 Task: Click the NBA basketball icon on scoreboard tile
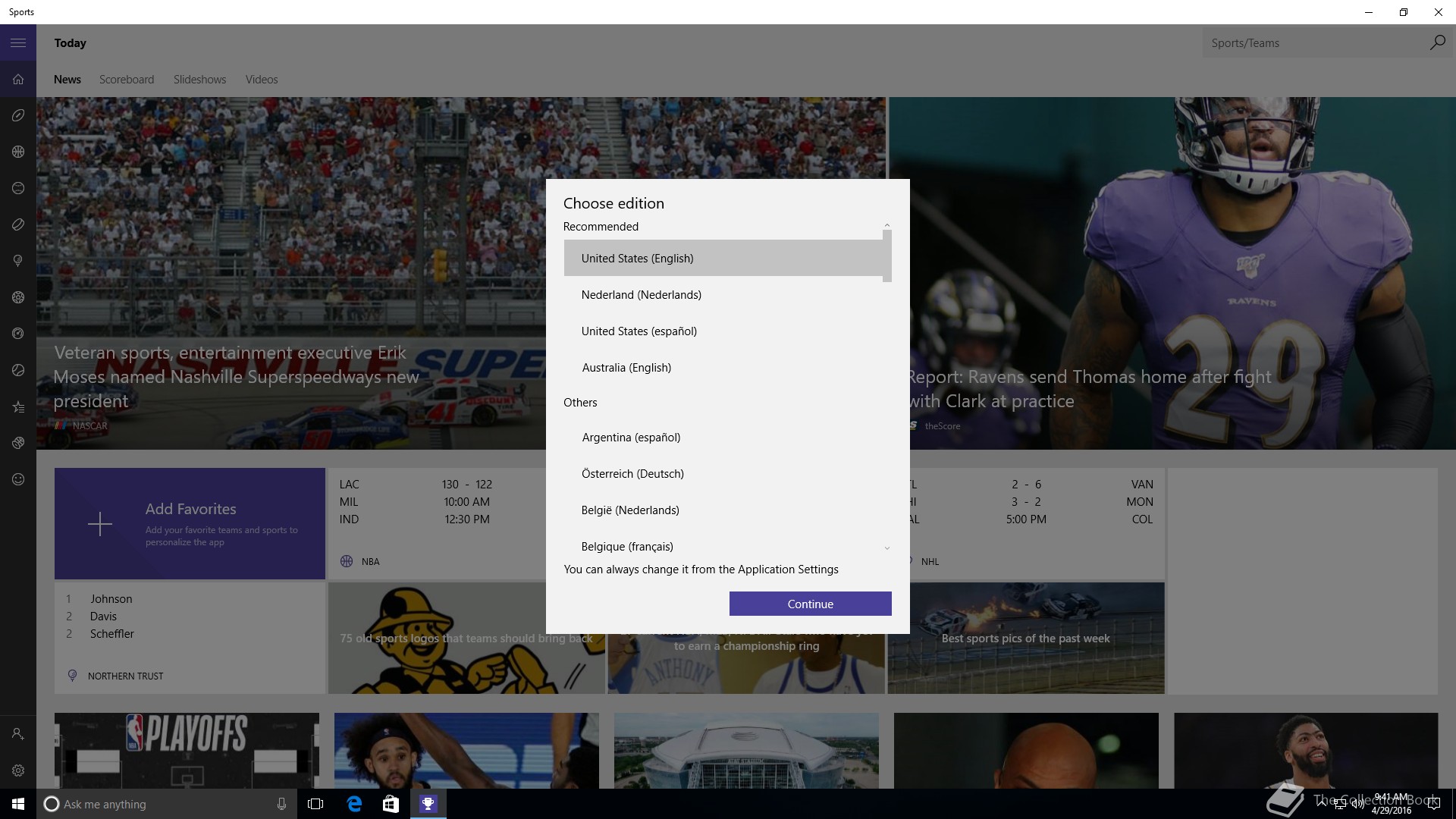(x=347, y=562)
